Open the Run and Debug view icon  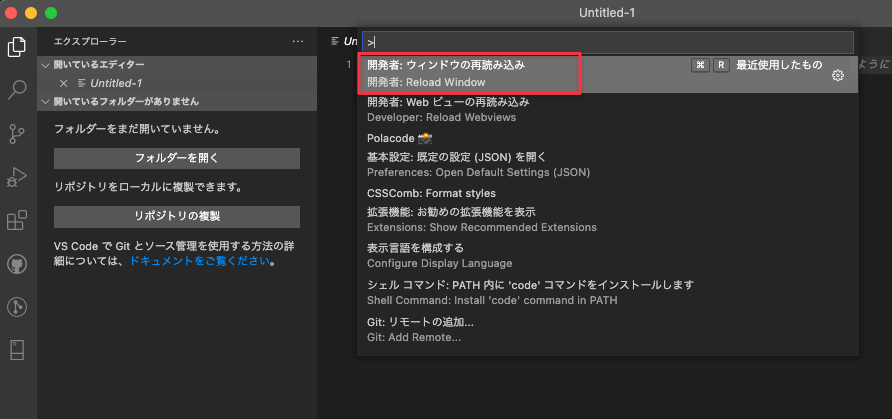click(x=17, y=177)
